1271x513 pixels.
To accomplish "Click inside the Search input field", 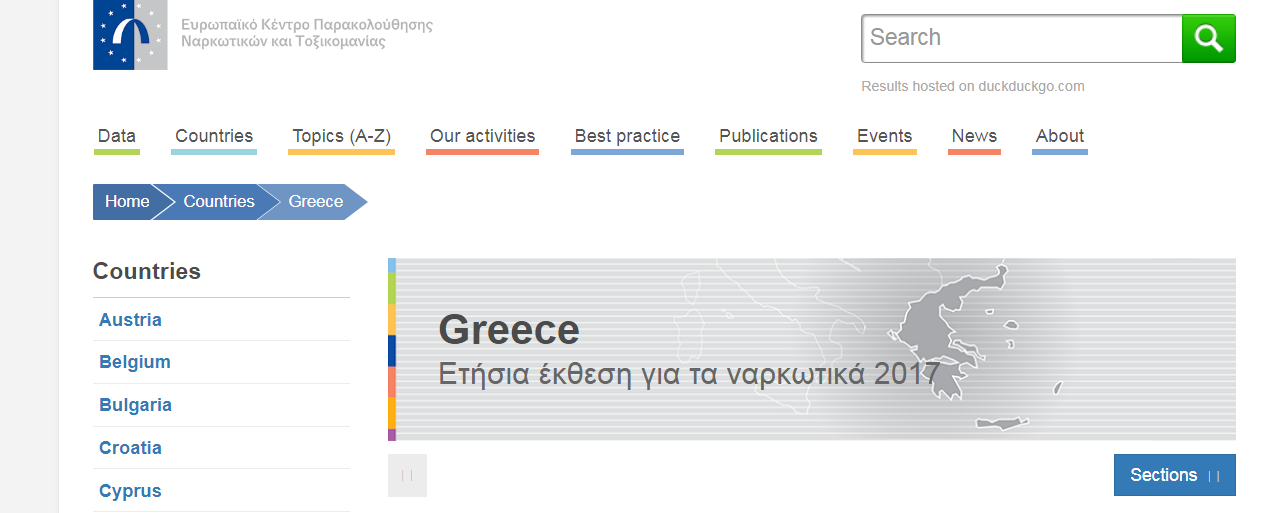I will [1022, 39].
